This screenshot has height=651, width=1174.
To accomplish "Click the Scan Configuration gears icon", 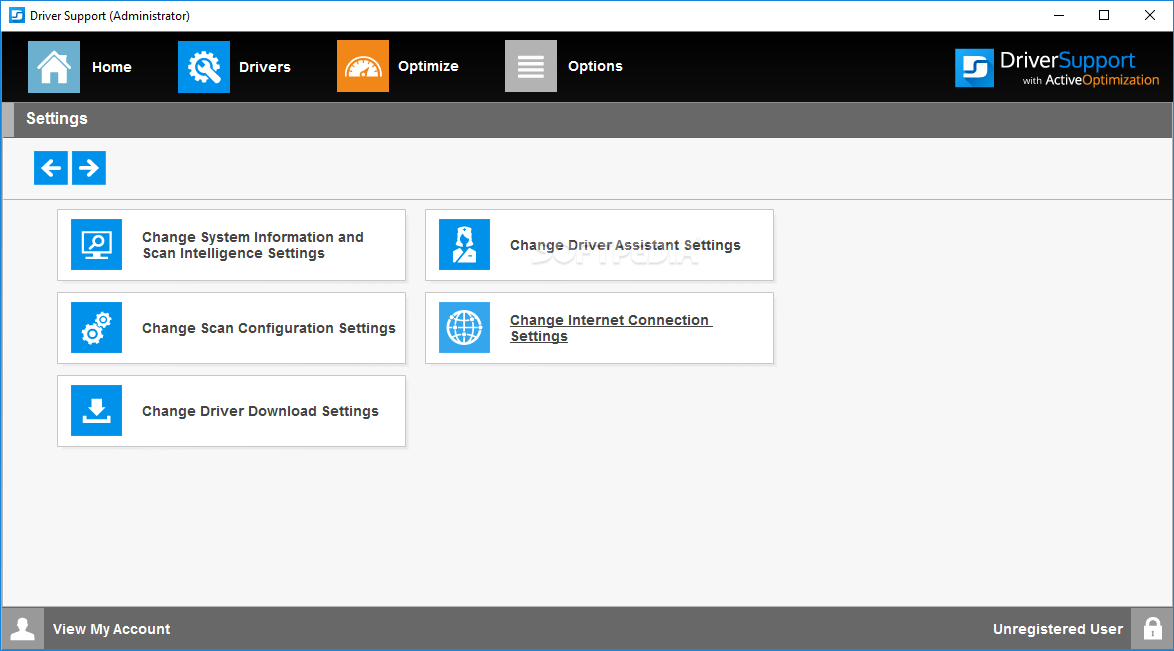I will 97,327.
